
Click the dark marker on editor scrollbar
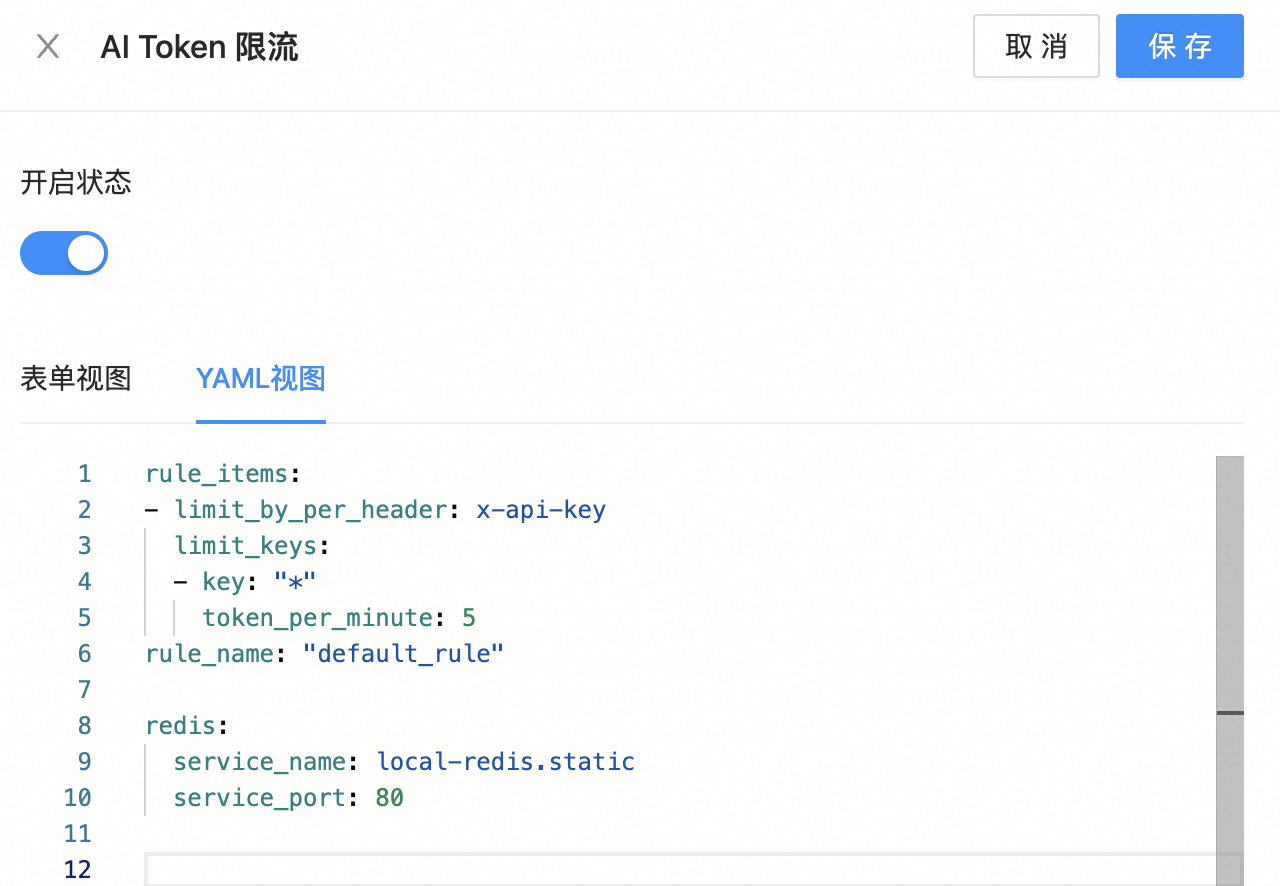1229,713
